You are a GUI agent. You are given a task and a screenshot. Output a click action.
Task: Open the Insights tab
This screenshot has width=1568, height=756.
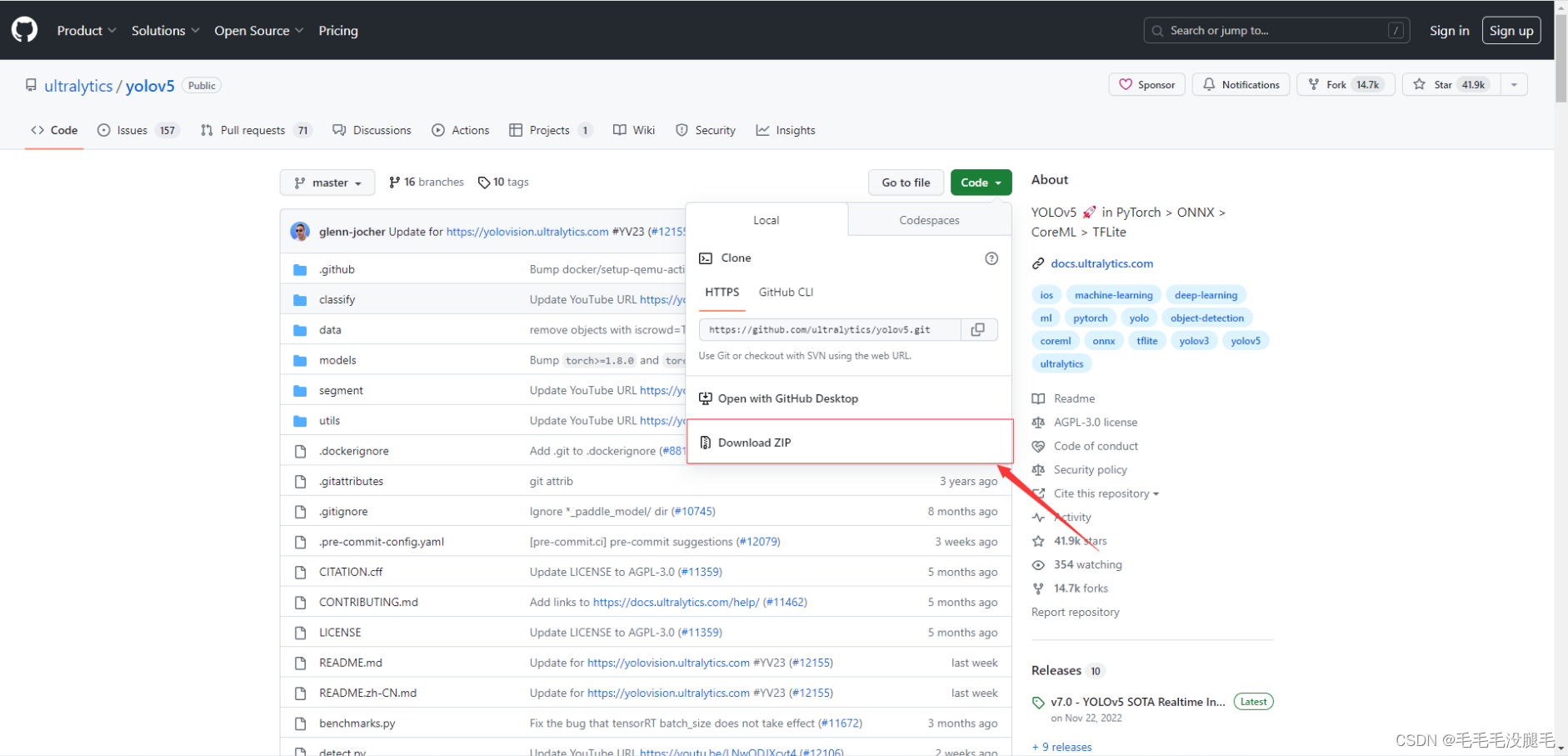786,131
